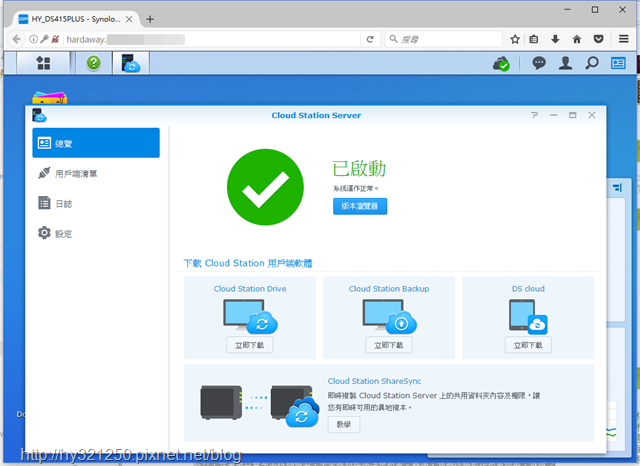Reload the page in Firefox

[370, 39]
